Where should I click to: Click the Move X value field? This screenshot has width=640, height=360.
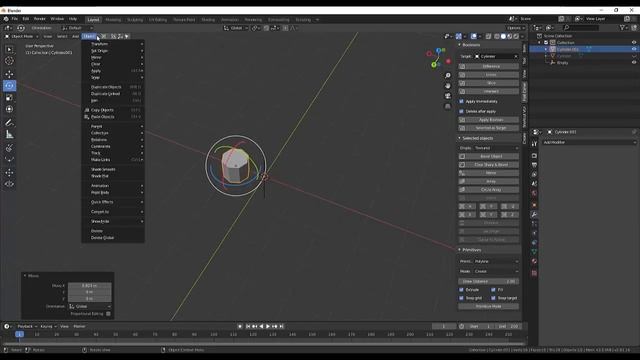click(x=90, y=286)
